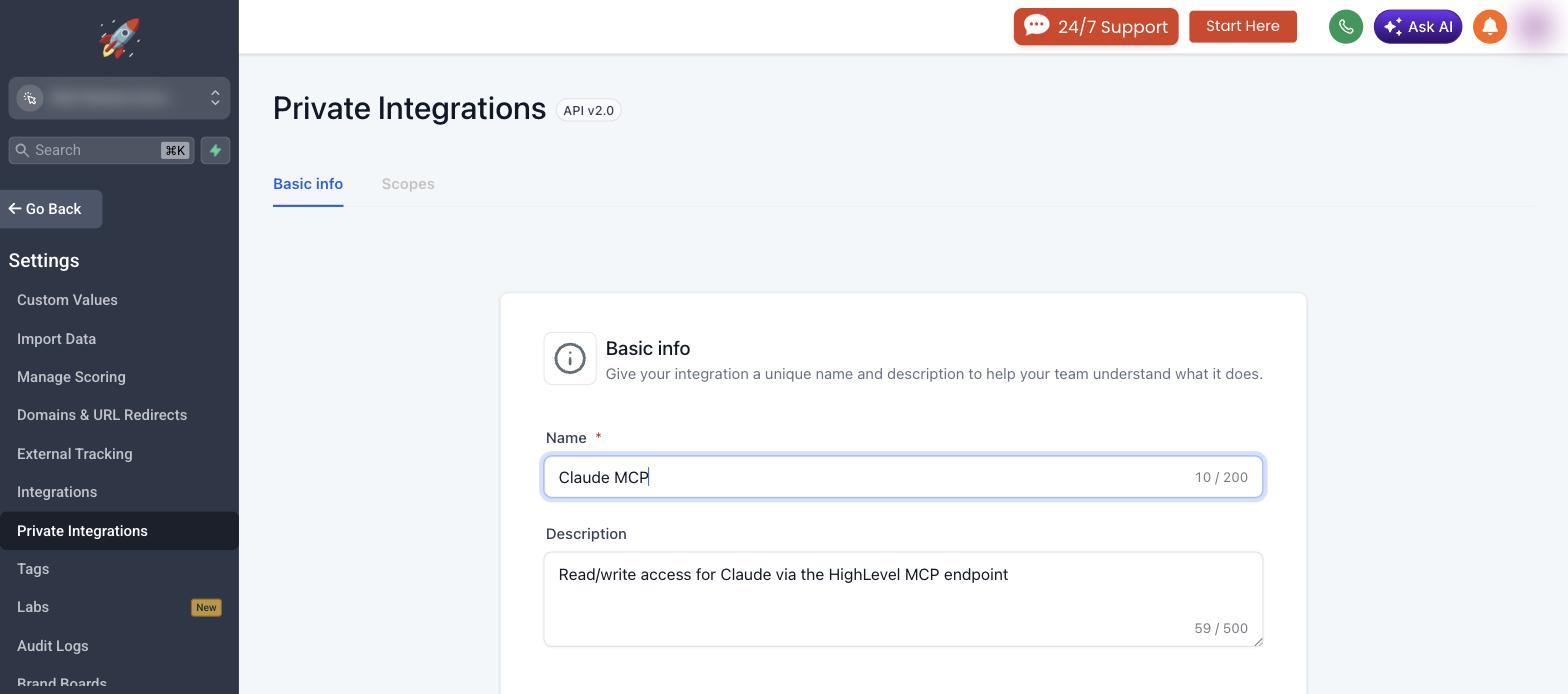The width and height of the screenshot is (1568, 694).
Task: Click the 59 / 500 character counter
Action: coord(1221,628)
